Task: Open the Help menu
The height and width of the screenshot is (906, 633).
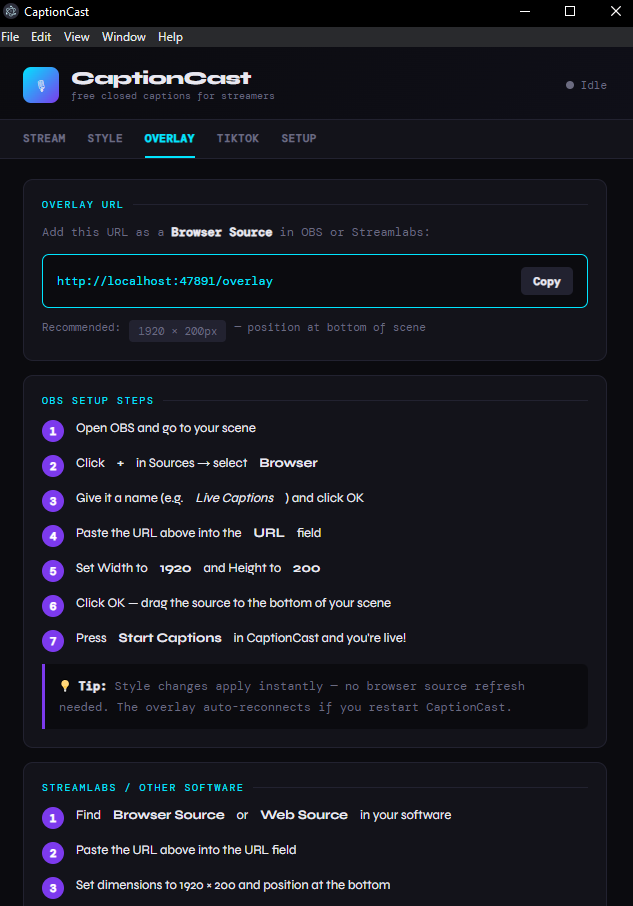Action: click(x=171, y=37)
